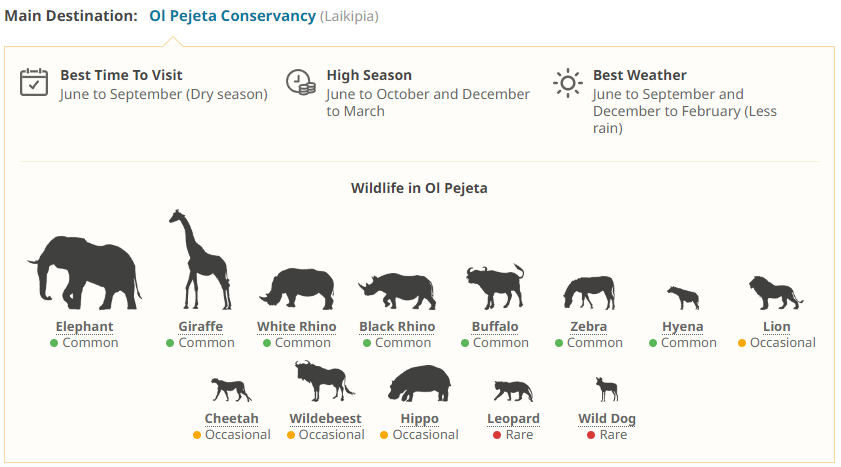Click the Wild Dog label link
This screenshot has width=841, height=467.
coord(607,419)
